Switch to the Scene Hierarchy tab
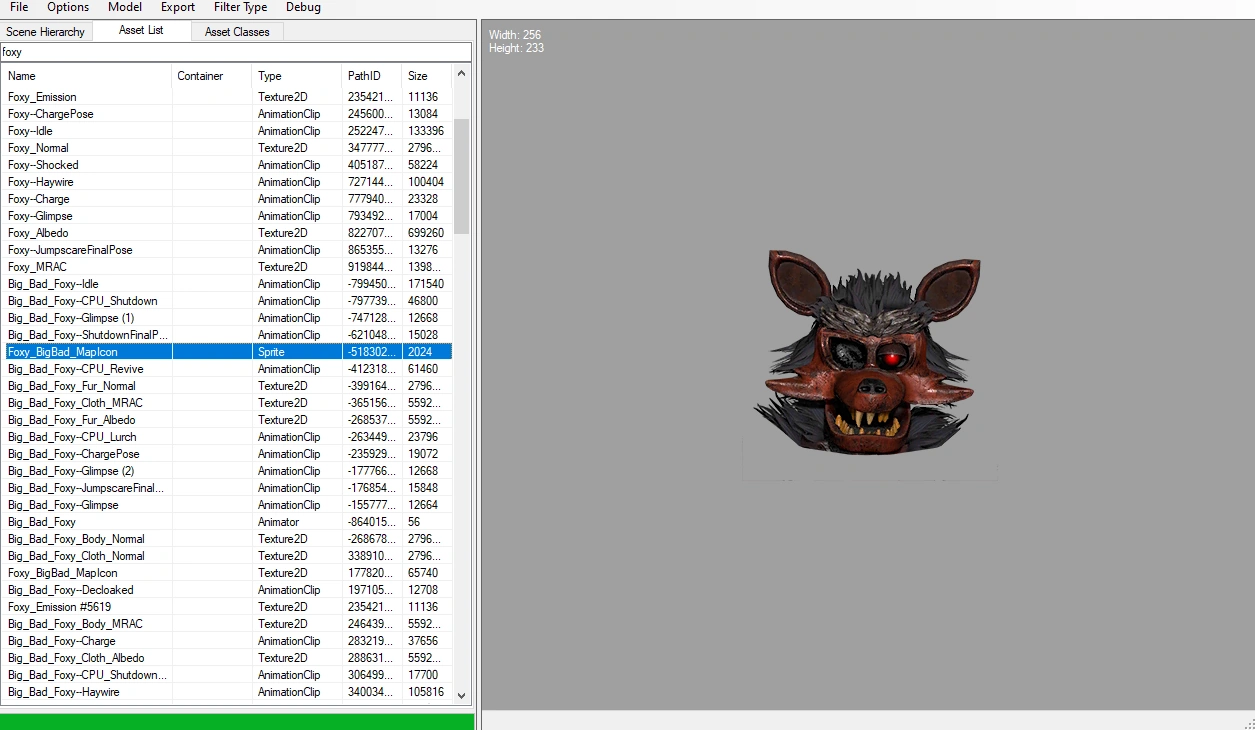The width and height of the screenshot is (1255, 730). [x=46, y=31]
